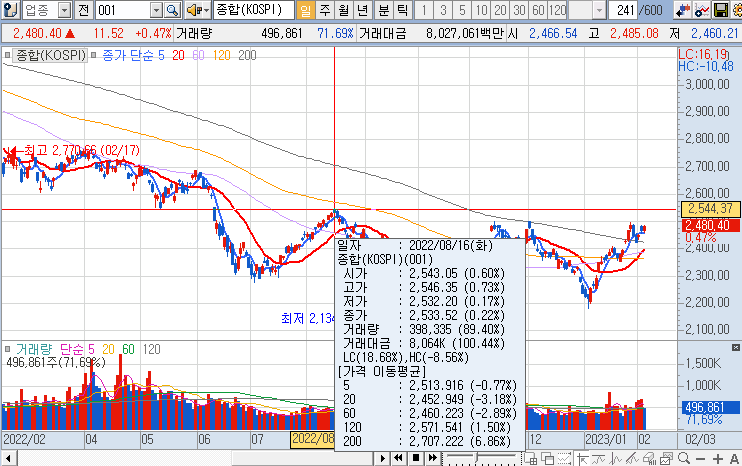Click the 2022/08 highlighted date marker
742x466 pixels.
pyautogui.click(x=312, y=439)
